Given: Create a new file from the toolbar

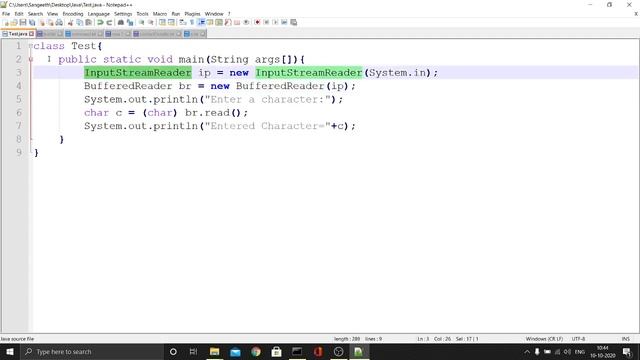Looking at the screenshot, I should pos(6,22).
